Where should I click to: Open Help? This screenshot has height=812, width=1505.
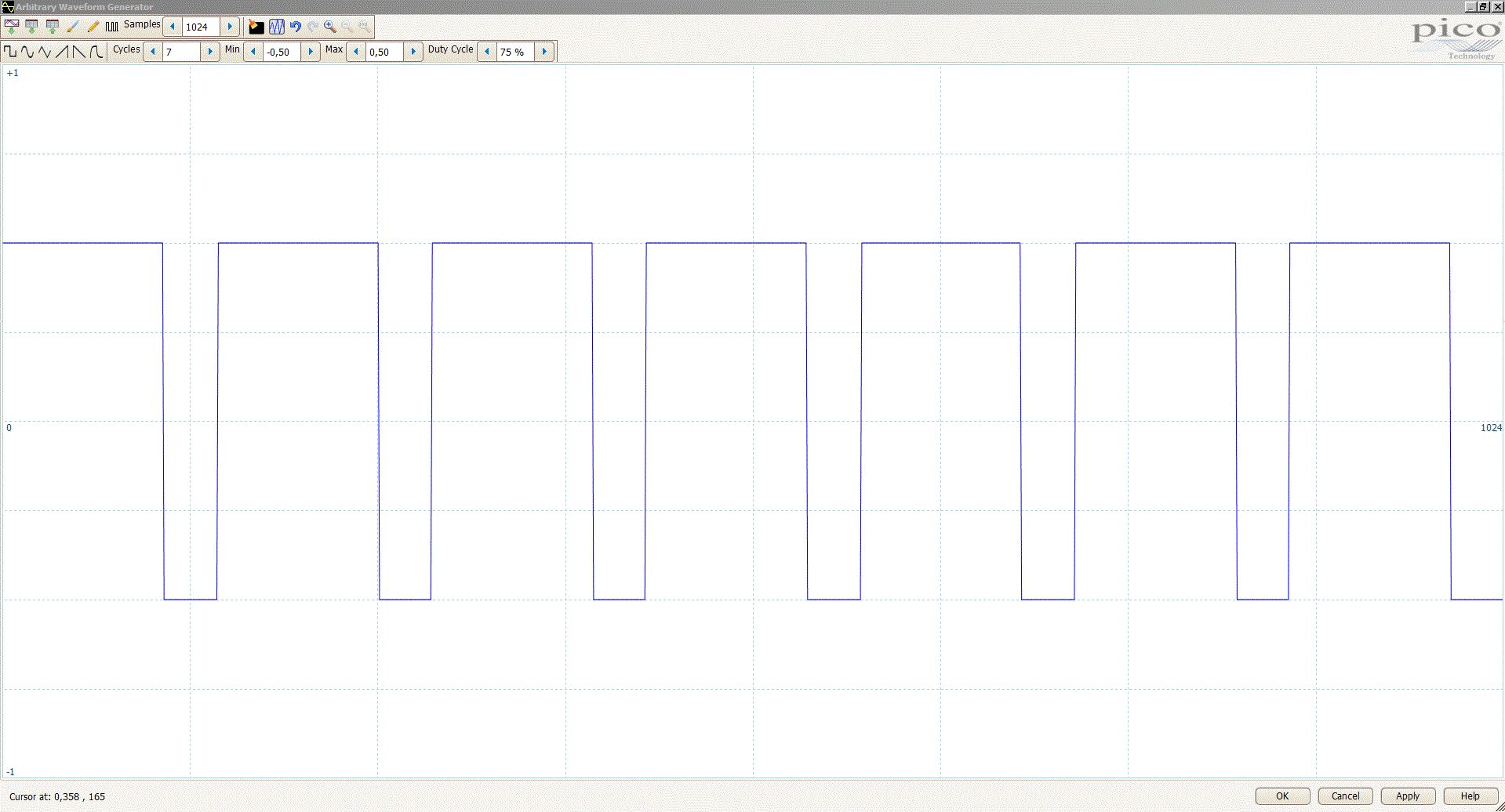tap(1470, 796)
